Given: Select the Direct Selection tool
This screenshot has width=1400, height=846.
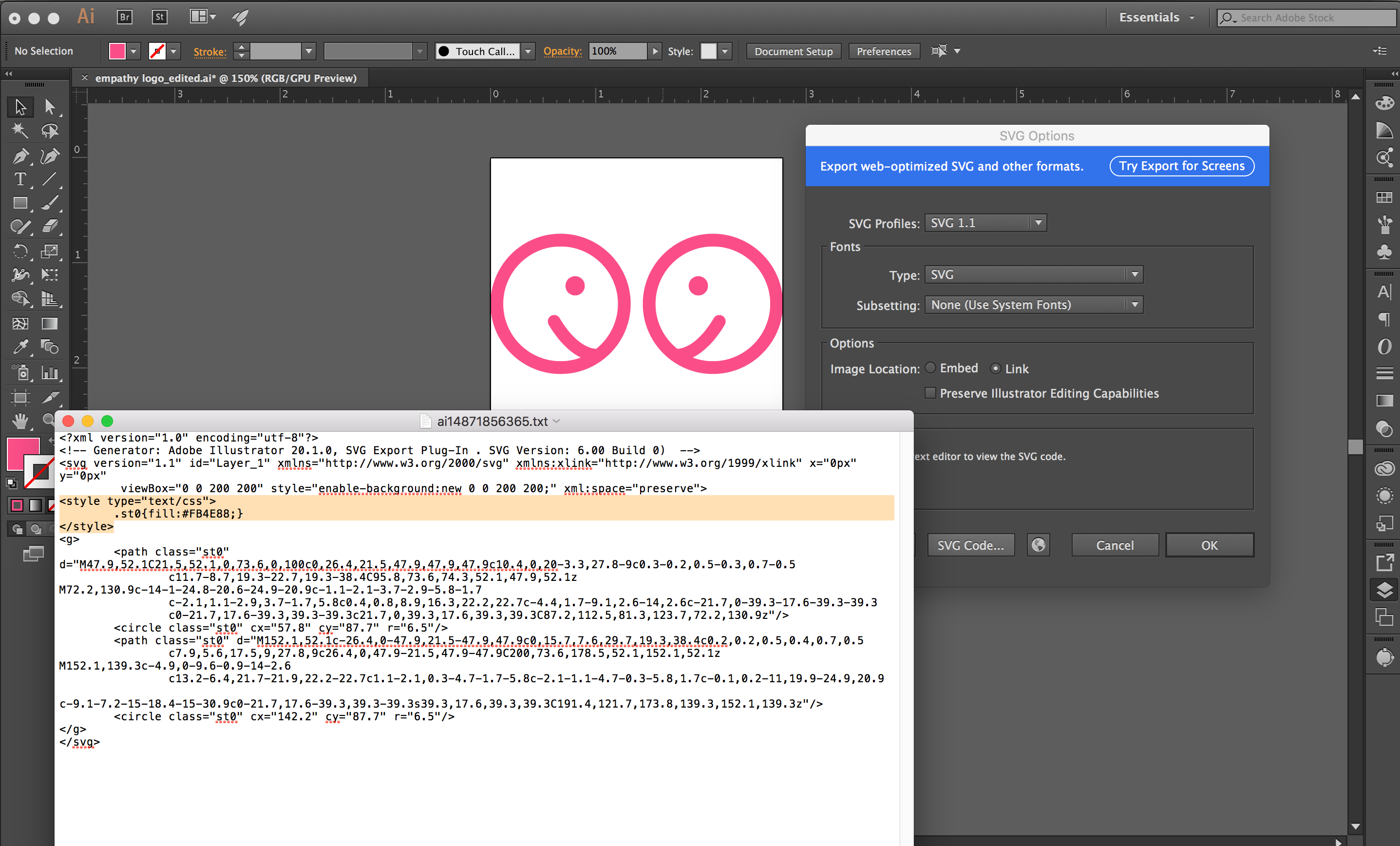Looking at the screenshot, I should 50,107.
